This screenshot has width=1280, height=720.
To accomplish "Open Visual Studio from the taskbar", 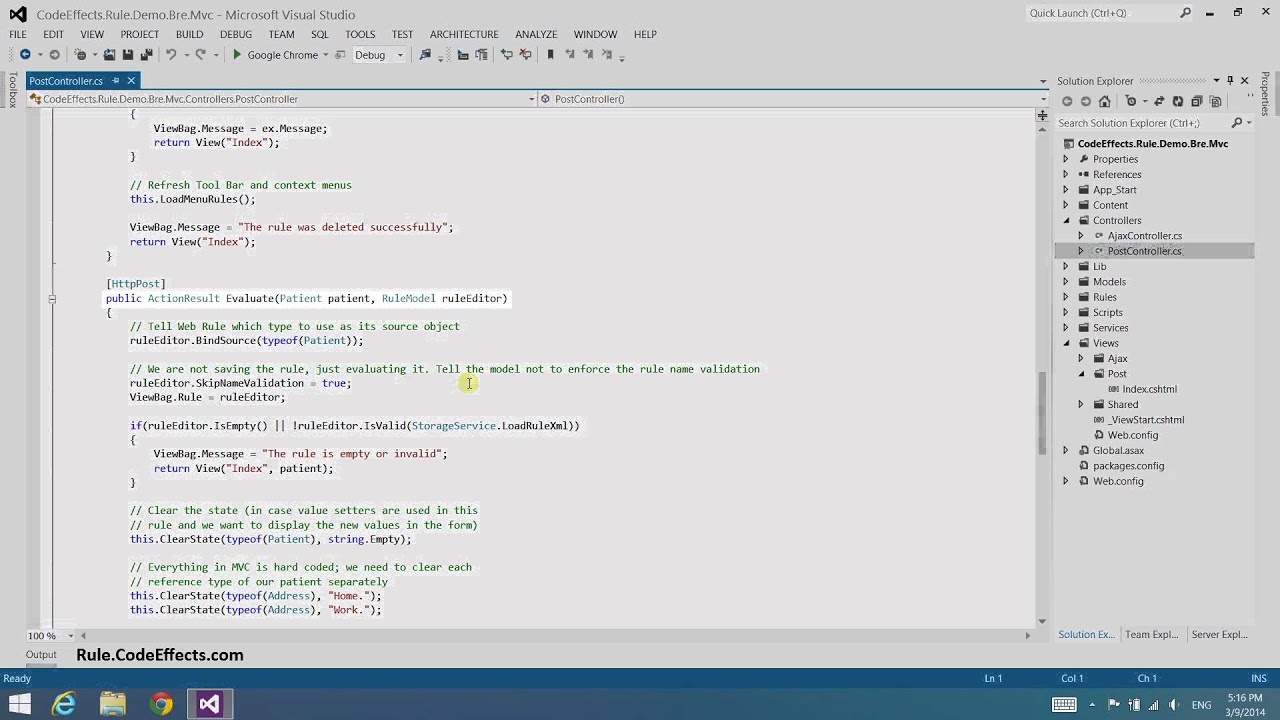I will (209, 704).
